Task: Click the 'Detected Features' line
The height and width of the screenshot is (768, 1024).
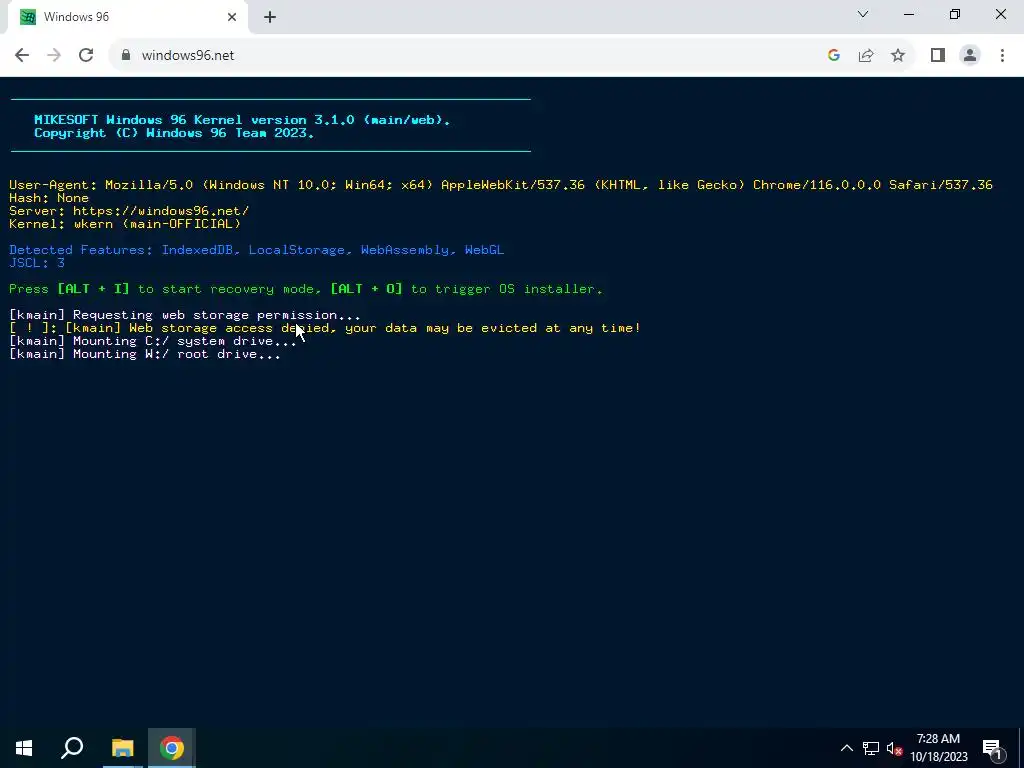Action: click(257, 250)
